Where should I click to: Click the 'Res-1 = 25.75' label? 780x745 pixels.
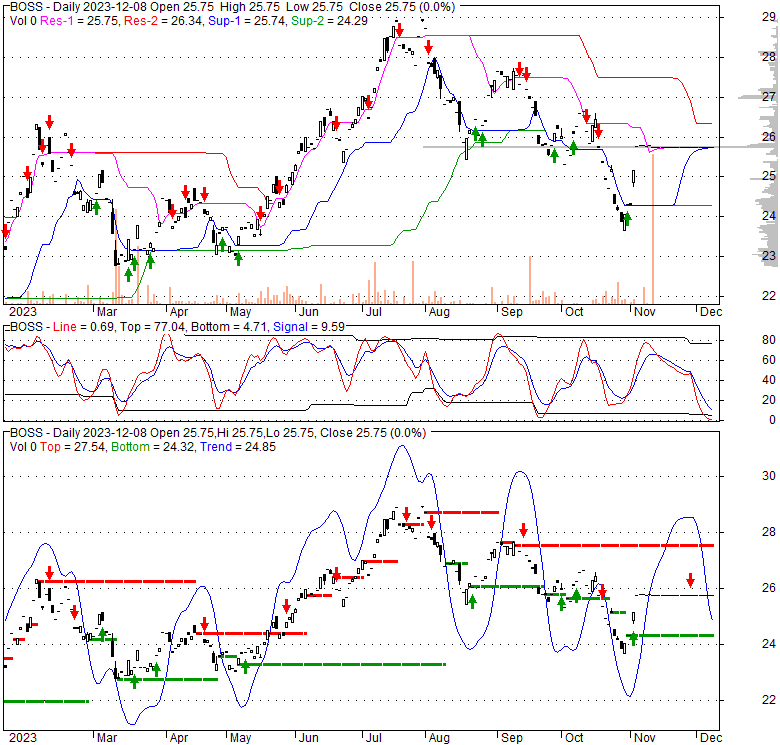(80, 21)
